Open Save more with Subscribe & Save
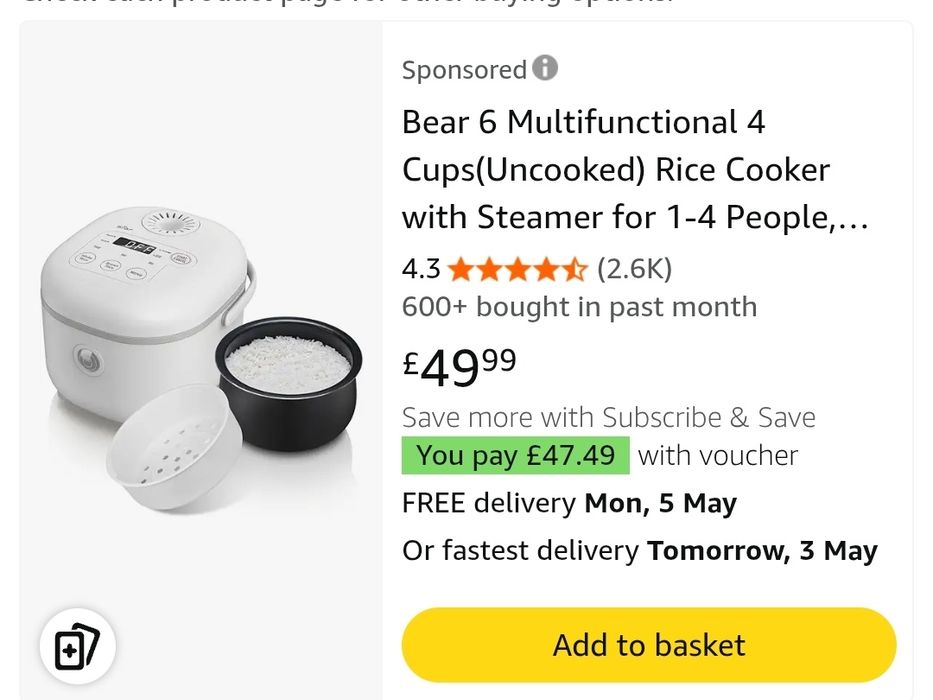The height and width of the screenshot is (700, 933). coord(608,417)
